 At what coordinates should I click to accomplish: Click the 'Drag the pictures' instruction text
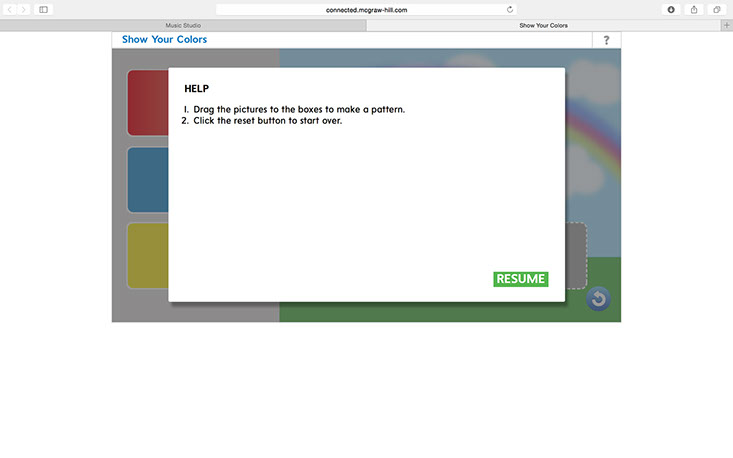pos(299,109)
